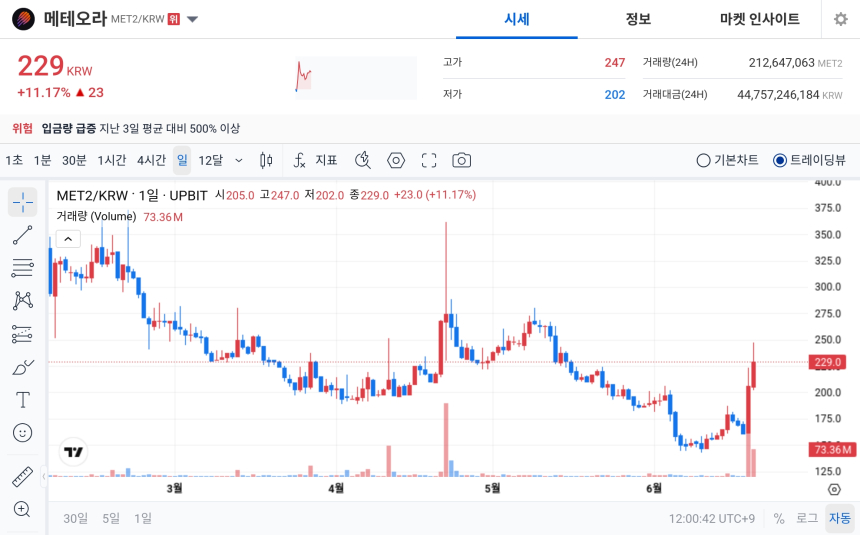Select the 트레이딩뷰 radio option
Screen dimensions: 860x535
click(809, 160)
